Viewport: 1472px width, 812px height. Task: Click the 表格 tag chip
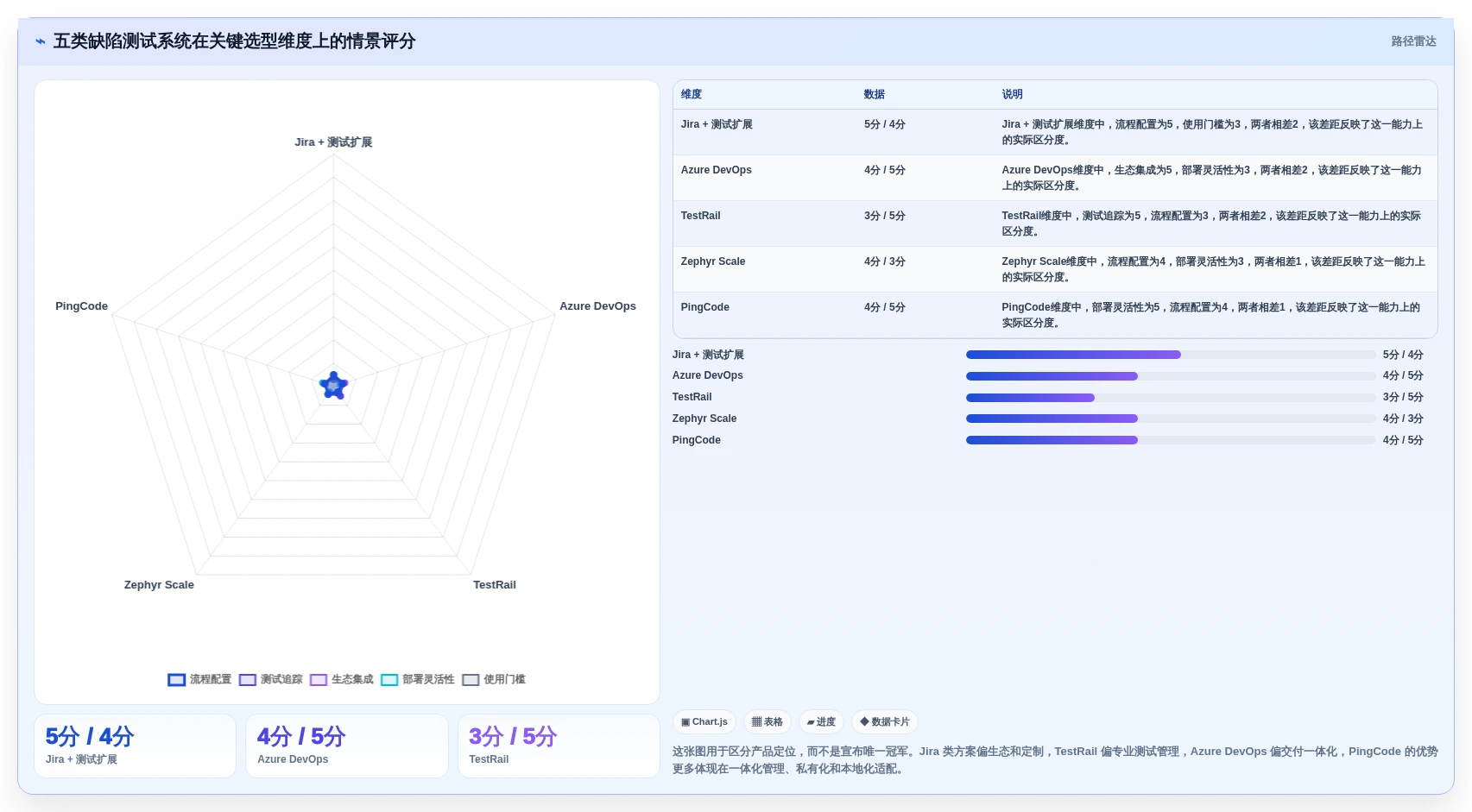pyautogui.click(x=768, y=722)
